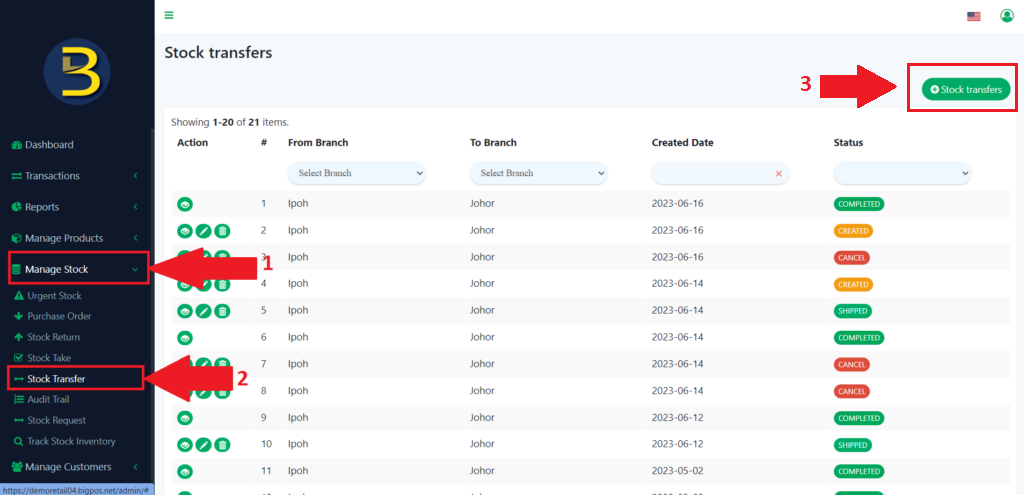Click the hamburger menu icon in header
Image resolution: width=1024 pixels, height=495 pixels.
(169, 15)
